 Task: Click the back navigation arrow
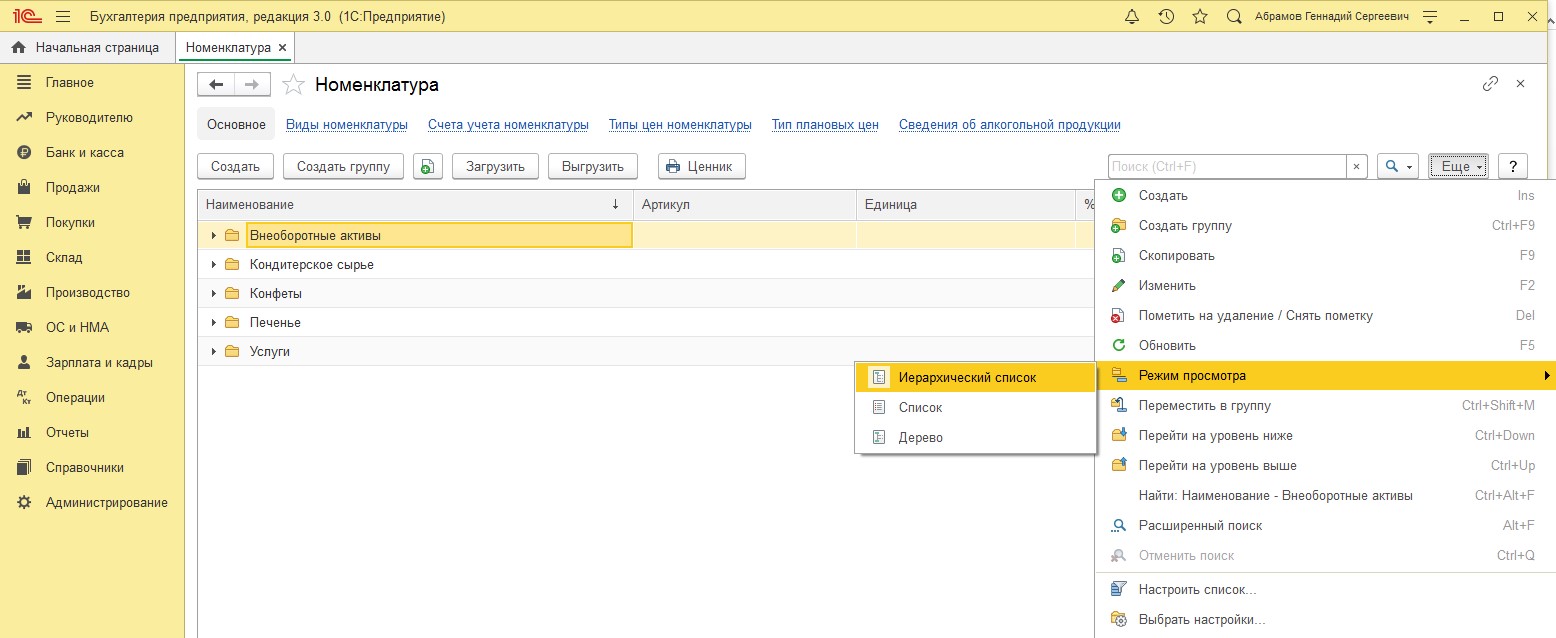click(215, 85)
